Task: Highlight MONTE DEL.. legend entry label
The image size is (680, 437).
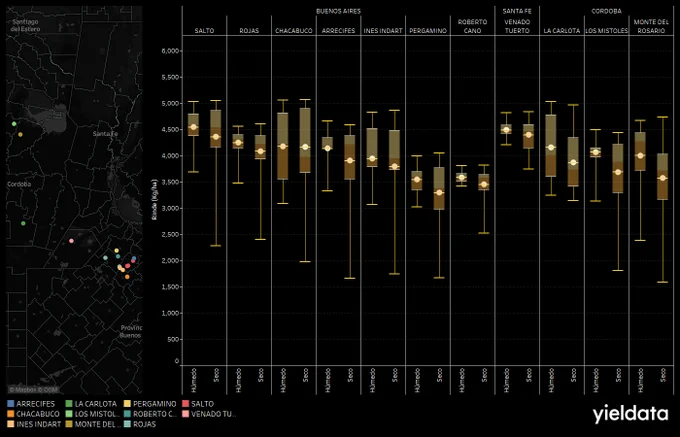Action: (98, 424)
